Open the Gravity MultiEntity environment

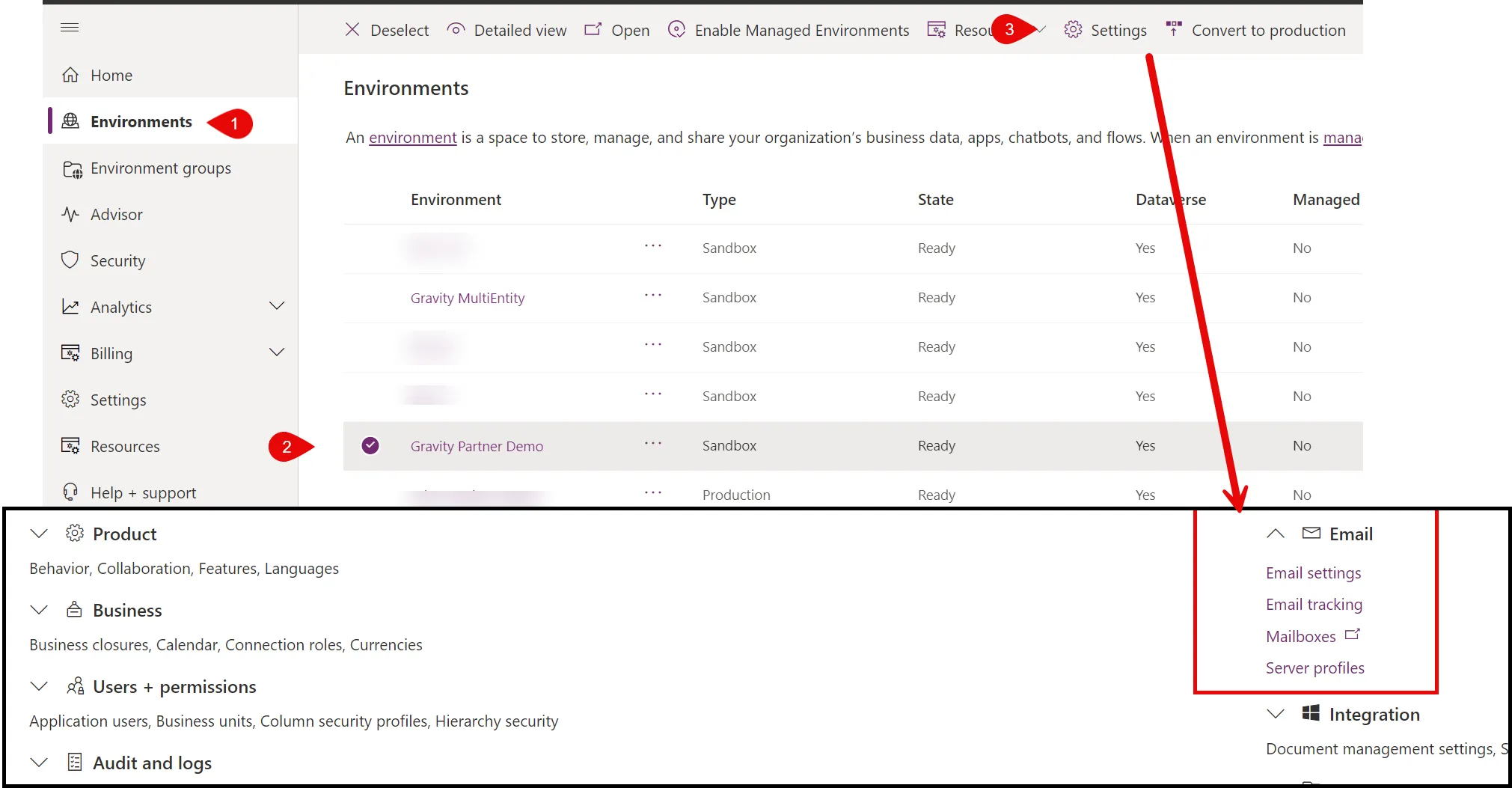coord(468,298)
